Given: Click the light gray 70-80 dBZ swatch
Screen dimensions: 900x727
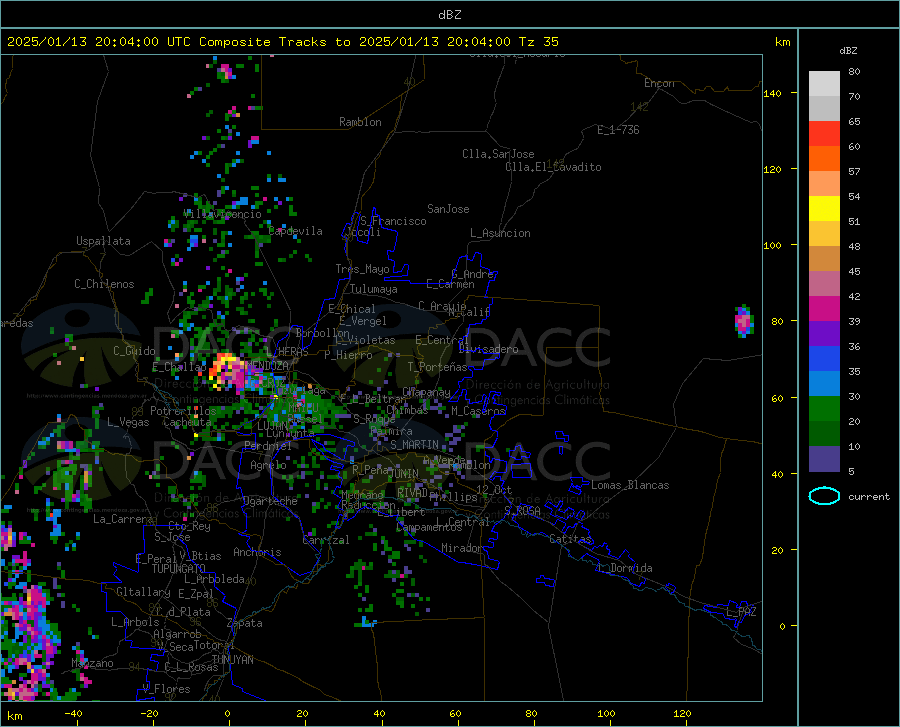Looking at the screenshot, I should click(x=824, y=84).
